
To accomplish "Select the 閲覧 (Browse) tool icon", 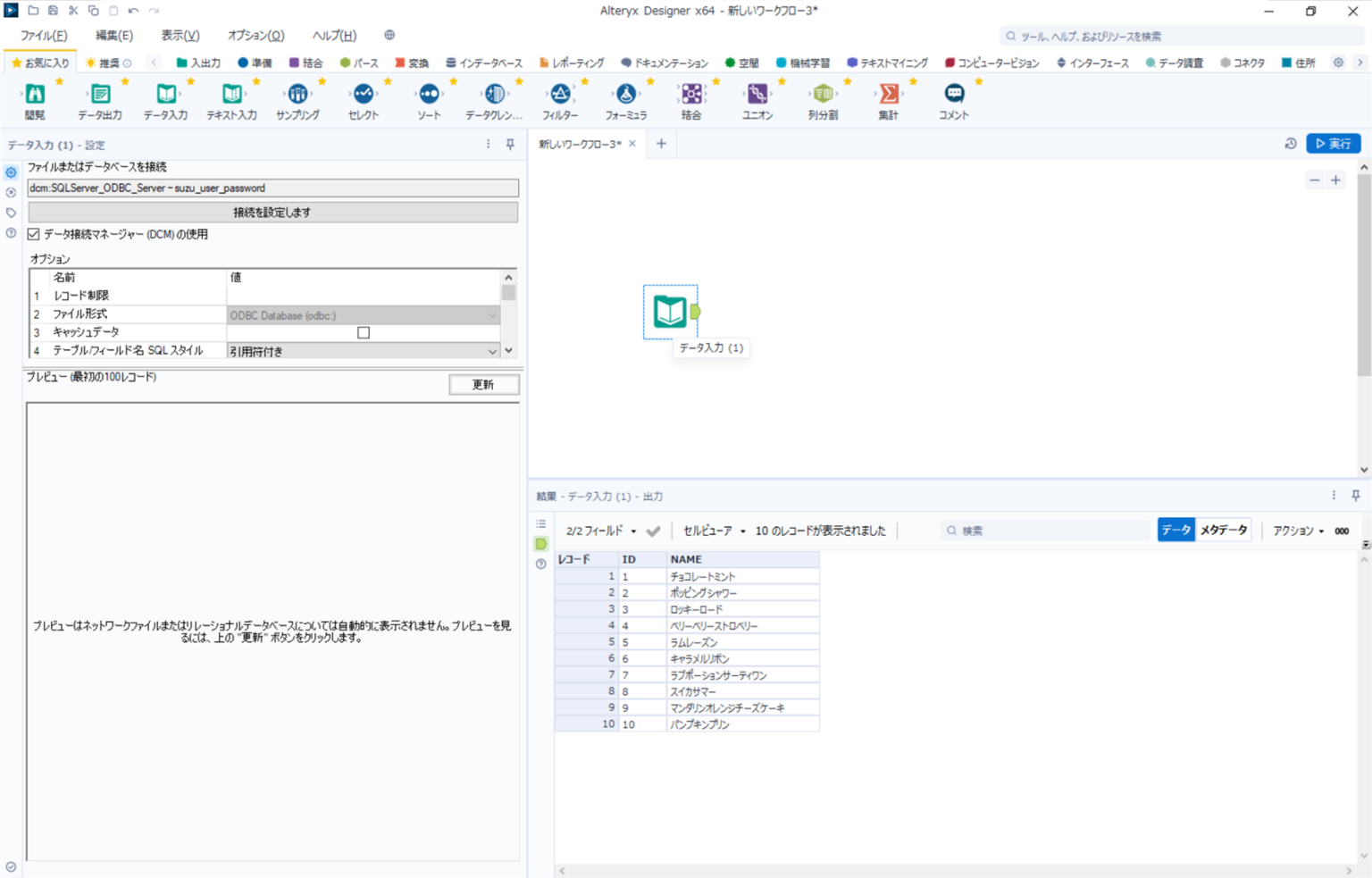I will pos(34,93).
